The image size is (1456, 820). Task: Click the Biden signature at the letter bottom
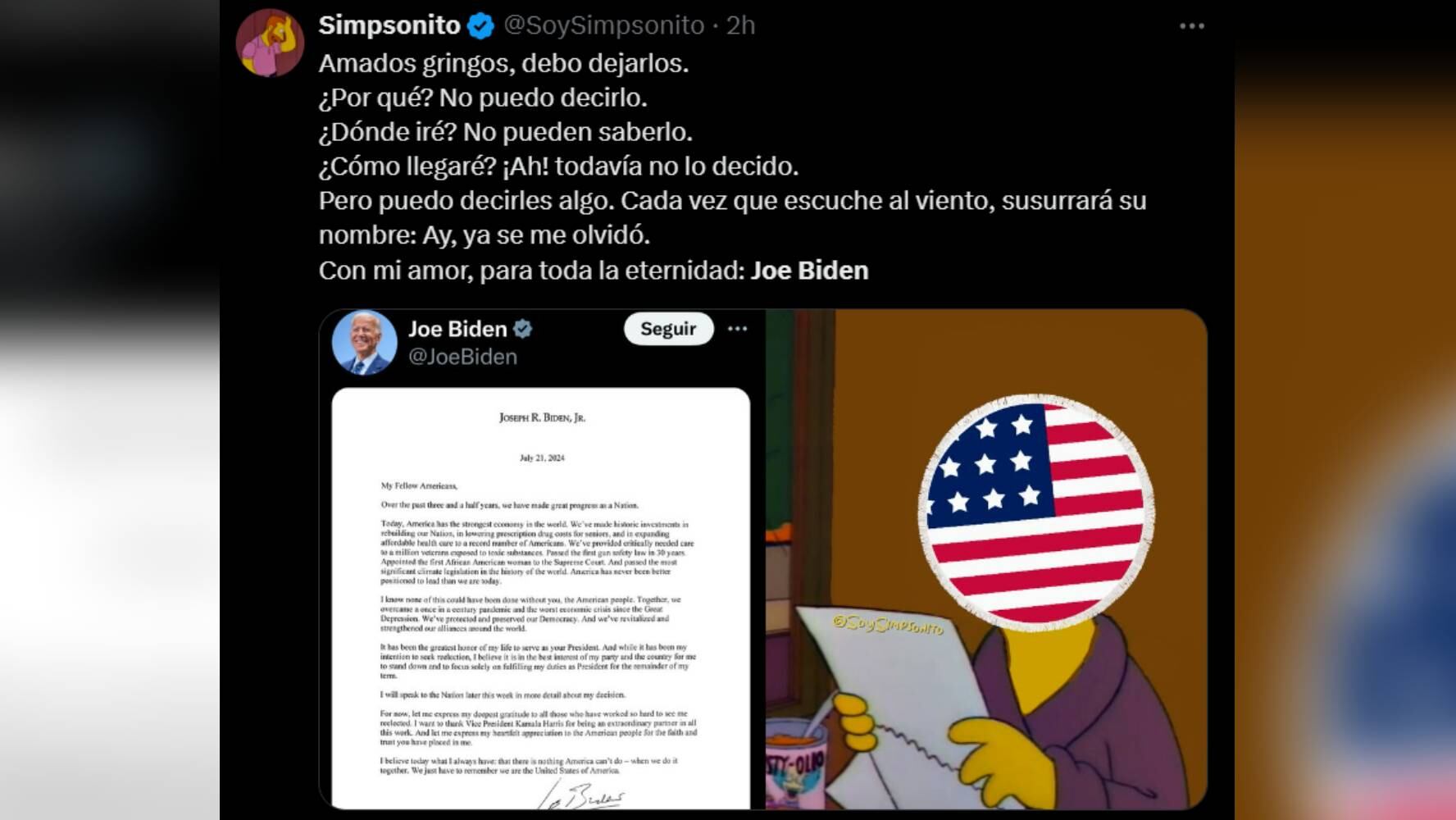tap(580, 795)
